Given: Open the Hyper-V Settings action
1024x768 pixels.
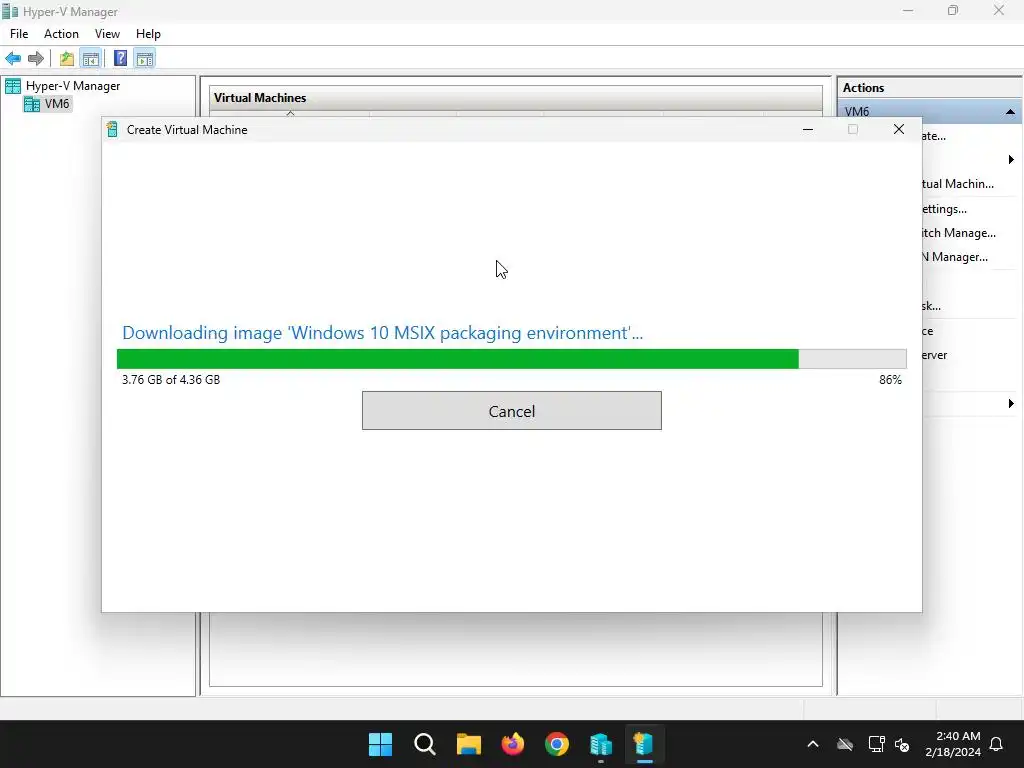Looking at the screenshot, I should (944, 209).
